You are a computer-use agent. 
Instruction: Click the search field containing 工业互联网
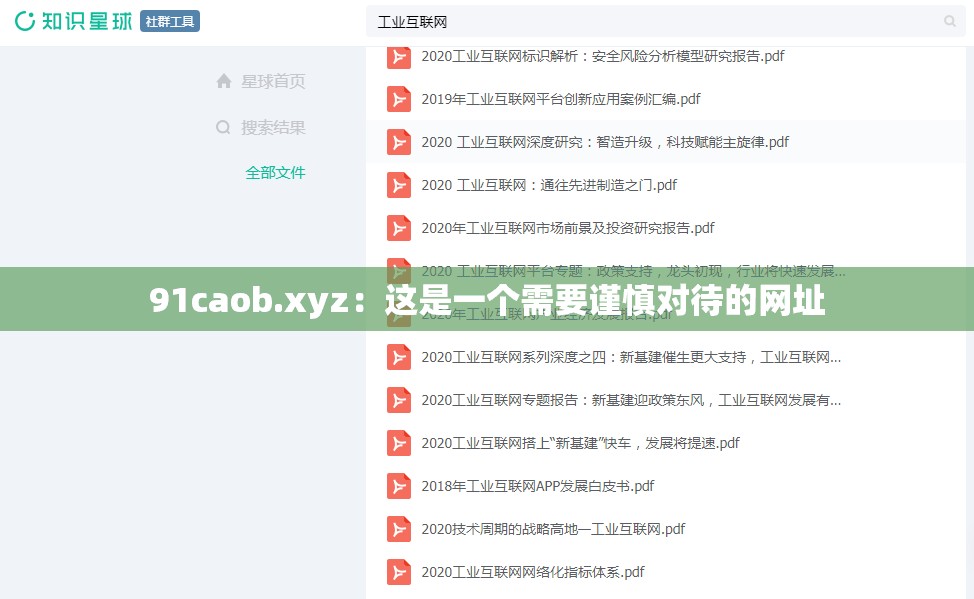pos(600,21)
